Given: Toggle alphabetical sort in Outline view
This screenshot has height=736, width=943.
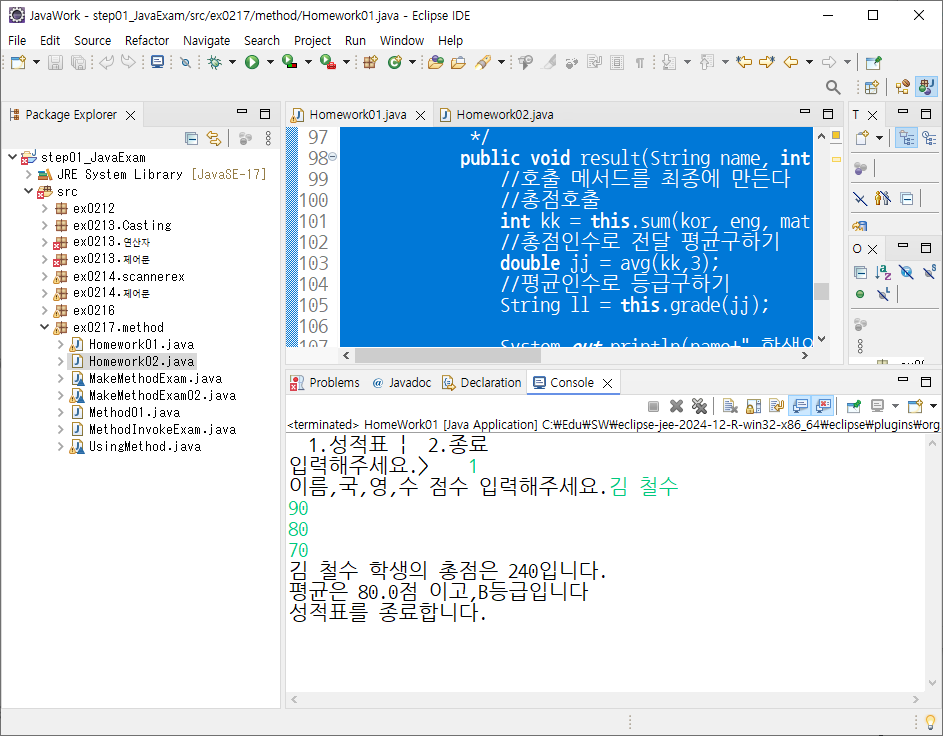Looking at the screenshot, I should (x=883, y=272).
